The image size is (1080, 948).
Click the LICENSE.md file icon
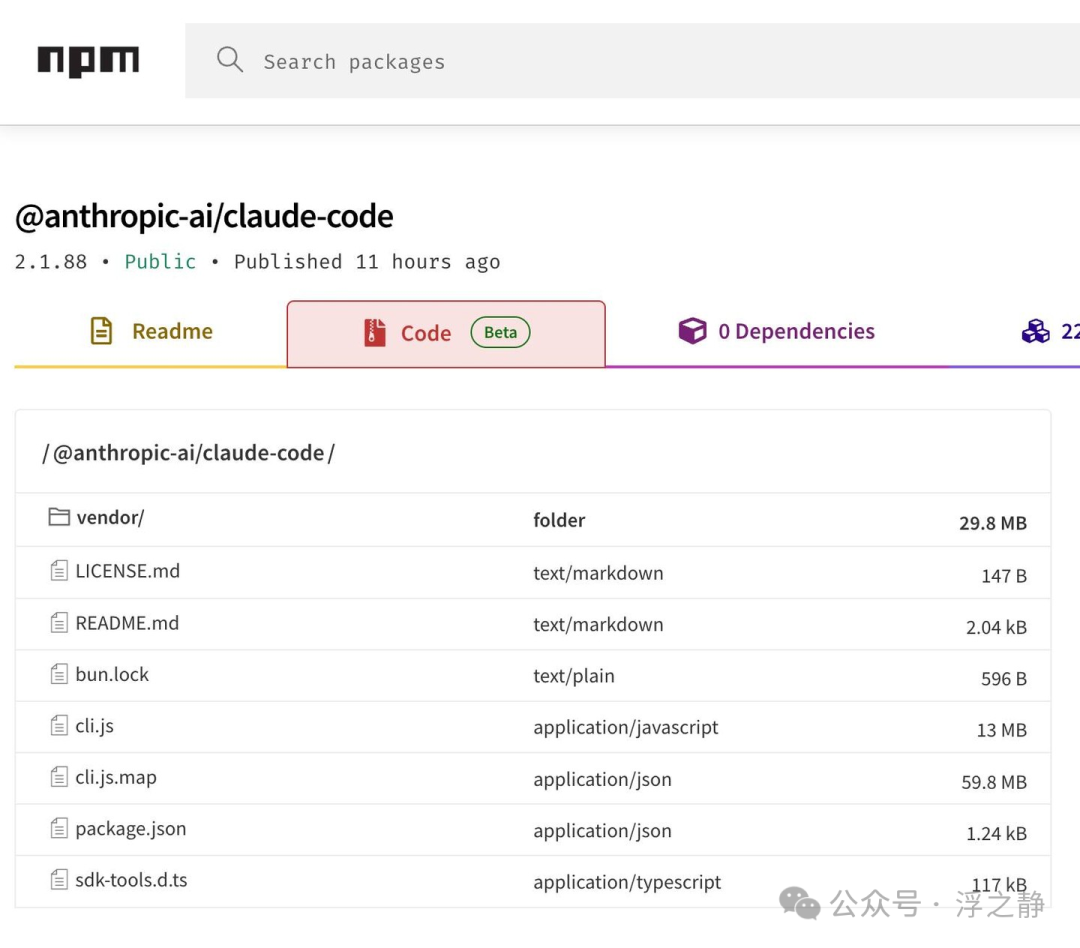point(59,570)
